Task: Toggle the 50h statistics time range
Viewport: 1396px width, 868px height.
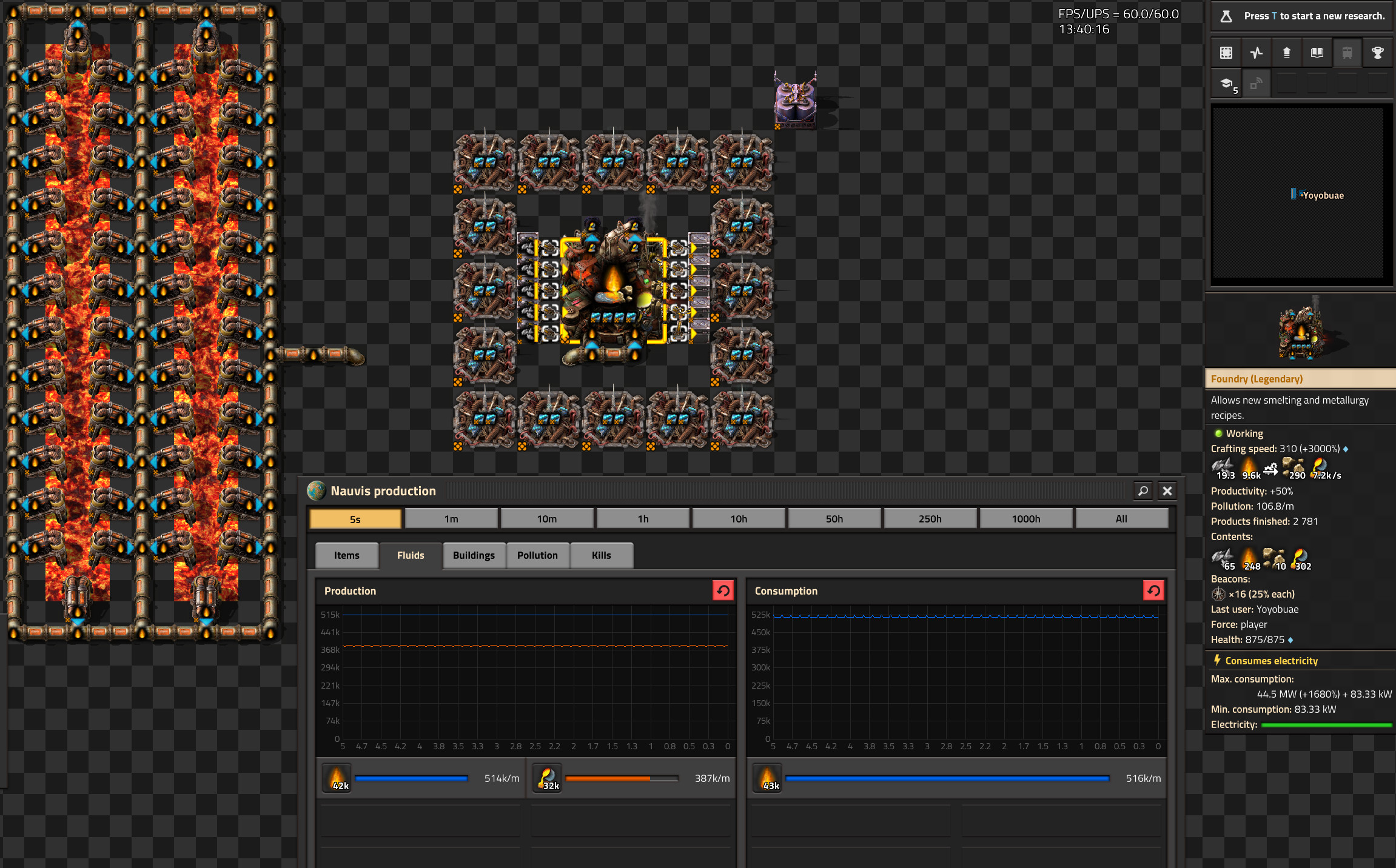Action: coord(834,518)
